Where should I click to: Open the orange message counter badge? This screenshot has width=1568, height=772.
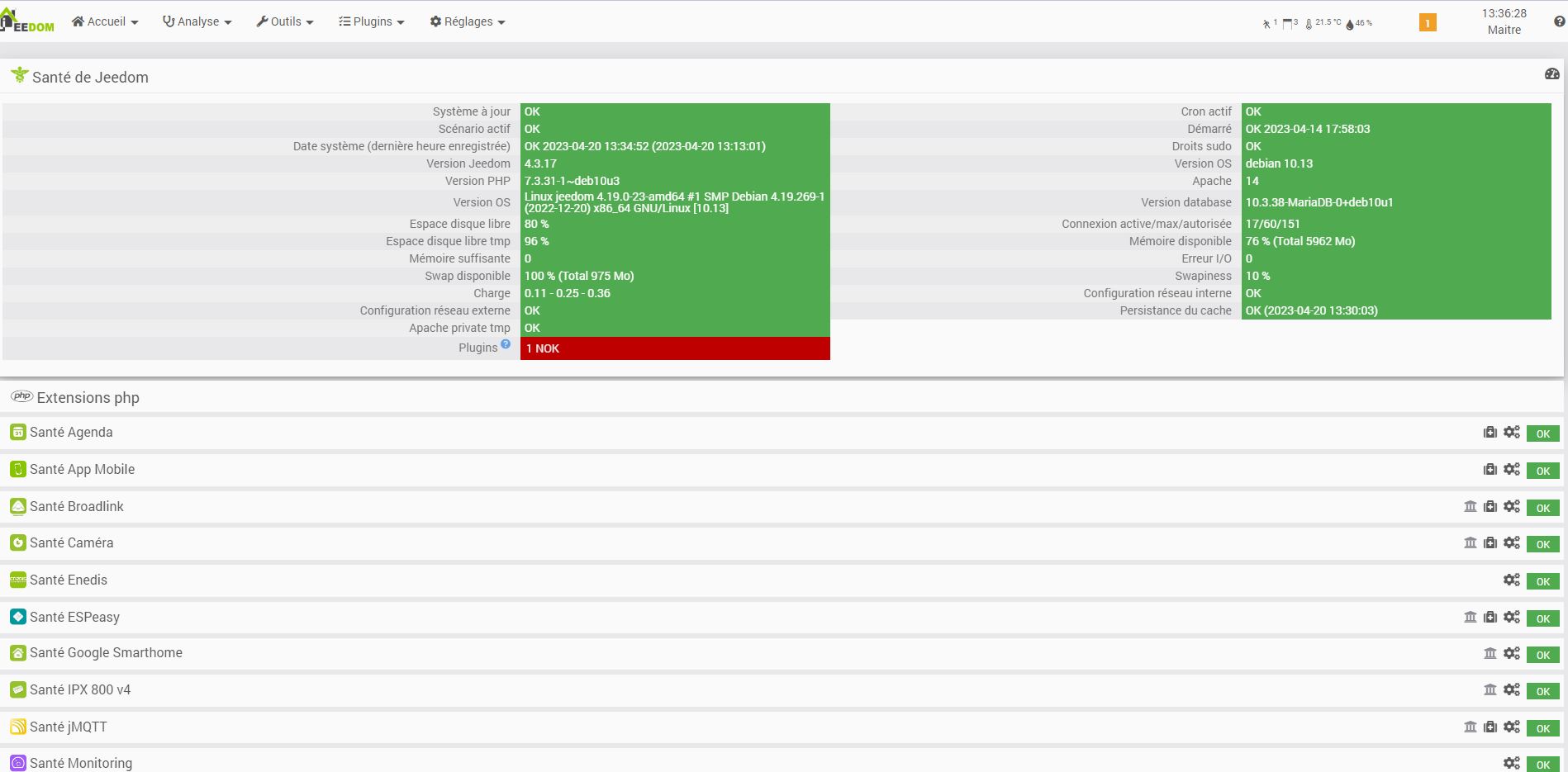coord(1428,23)
